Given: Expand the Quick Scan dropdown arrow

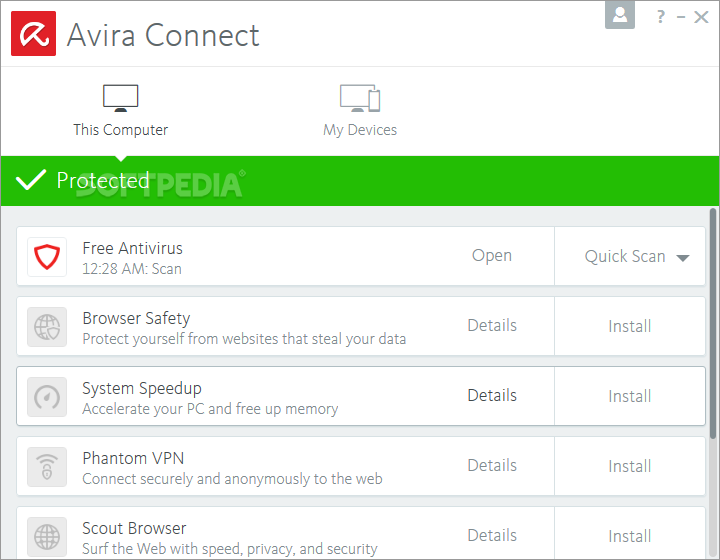Looking at the screenshot, I should click(x=683, y=258).
